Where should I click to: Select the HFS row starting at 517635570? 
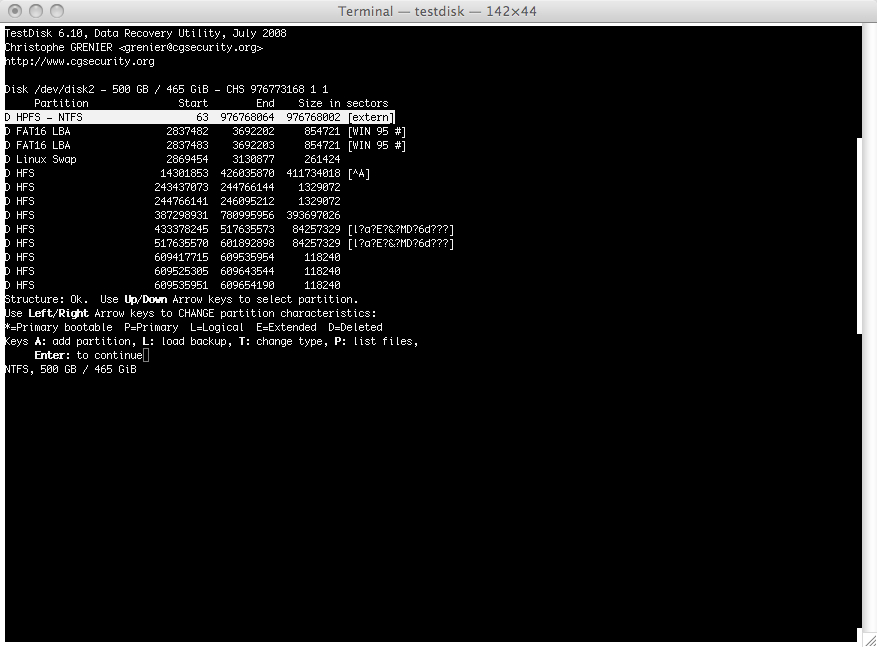point(229,243)
